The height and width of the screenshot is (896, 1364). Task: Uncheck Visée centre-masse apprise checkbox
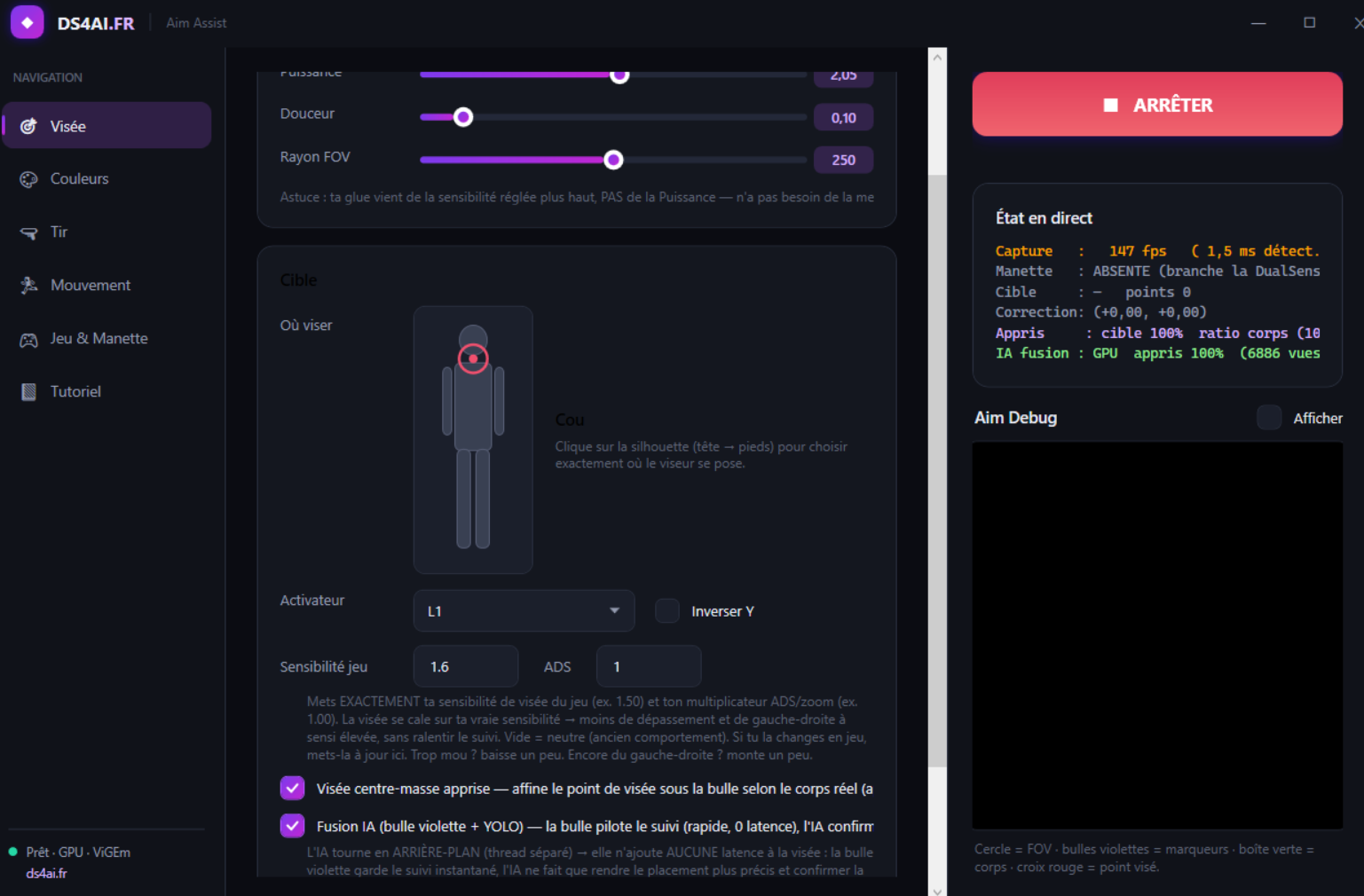pos(292,788)
